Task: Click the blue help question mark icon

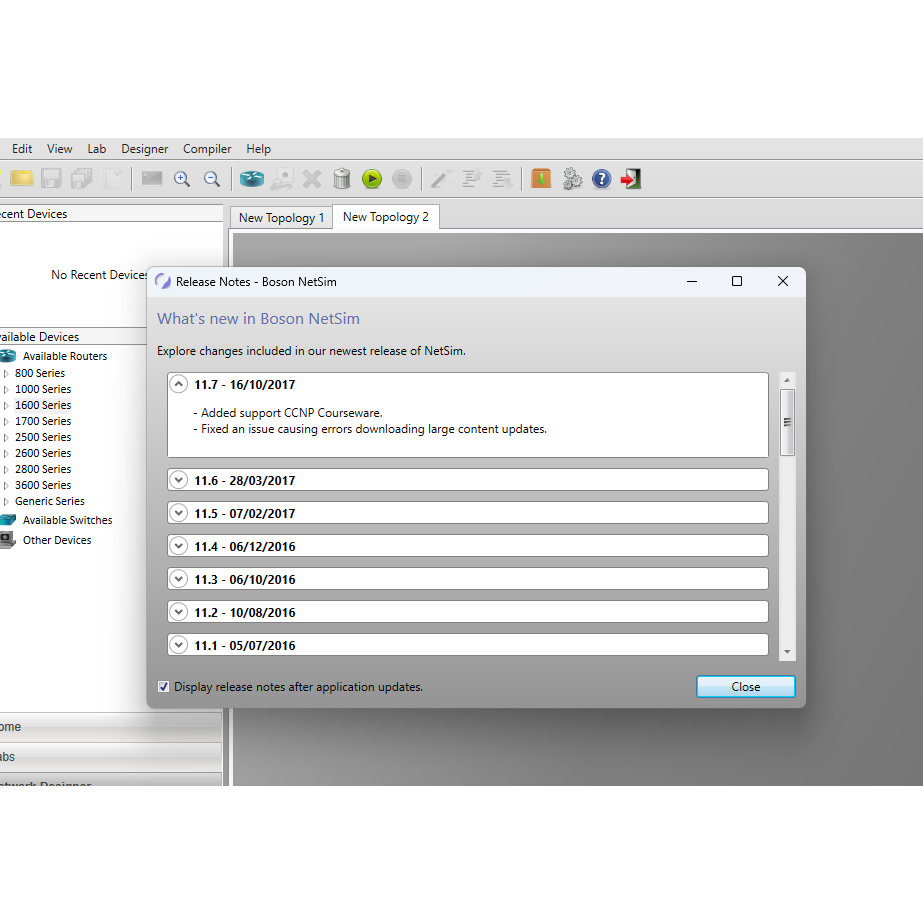Action: pyautogui.click(x=601, y=179)
